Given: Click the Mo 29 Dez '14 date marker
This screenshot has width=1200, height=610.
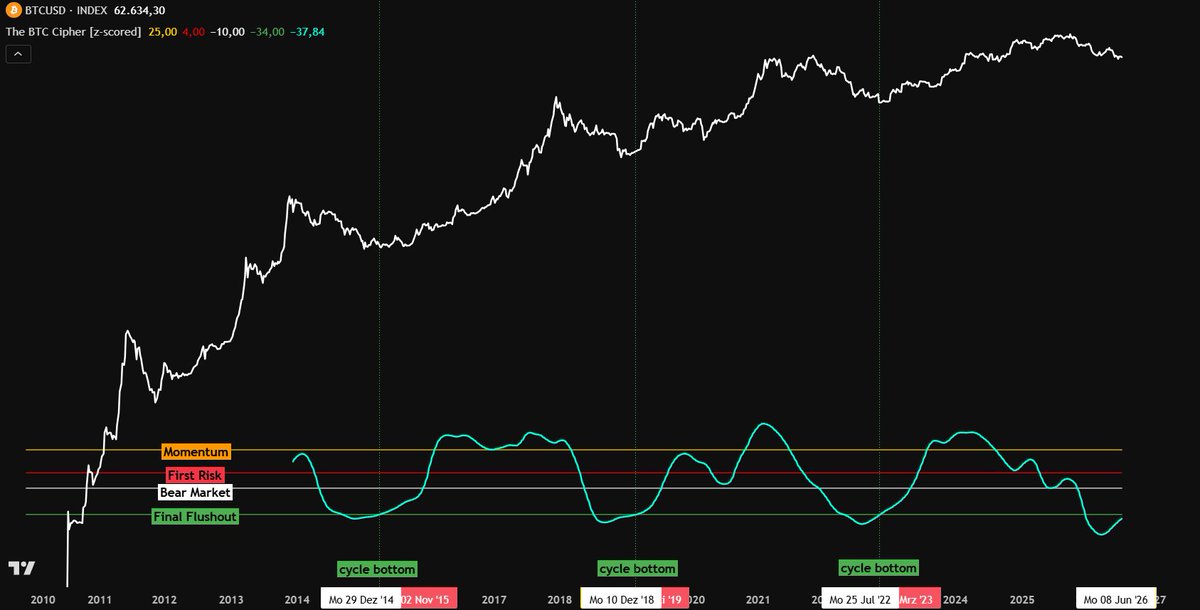Looking at the screenshot, I should click(x=360, y=599).
